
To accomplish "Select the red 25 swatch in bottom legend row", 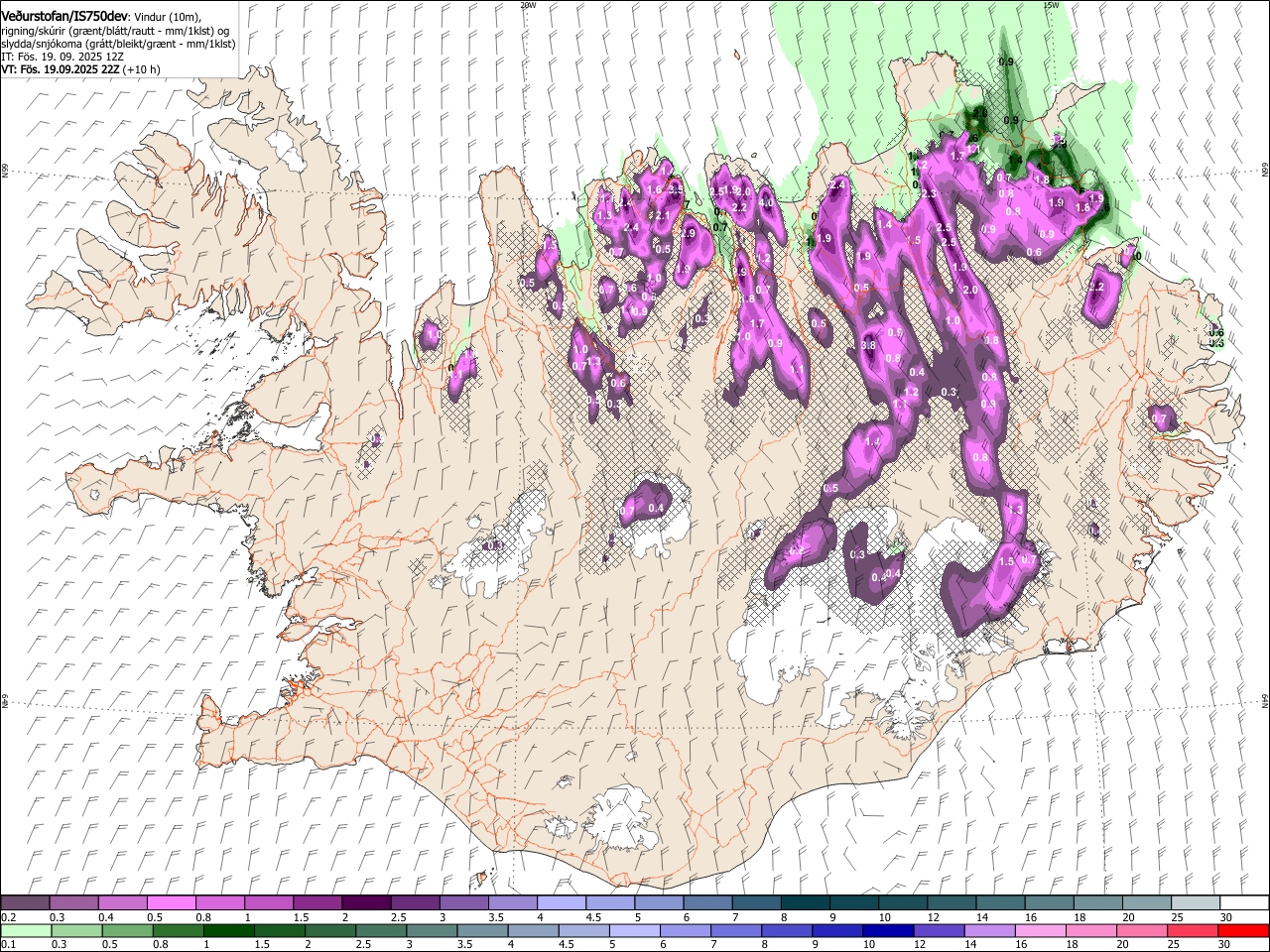I will click(1193, 930).
